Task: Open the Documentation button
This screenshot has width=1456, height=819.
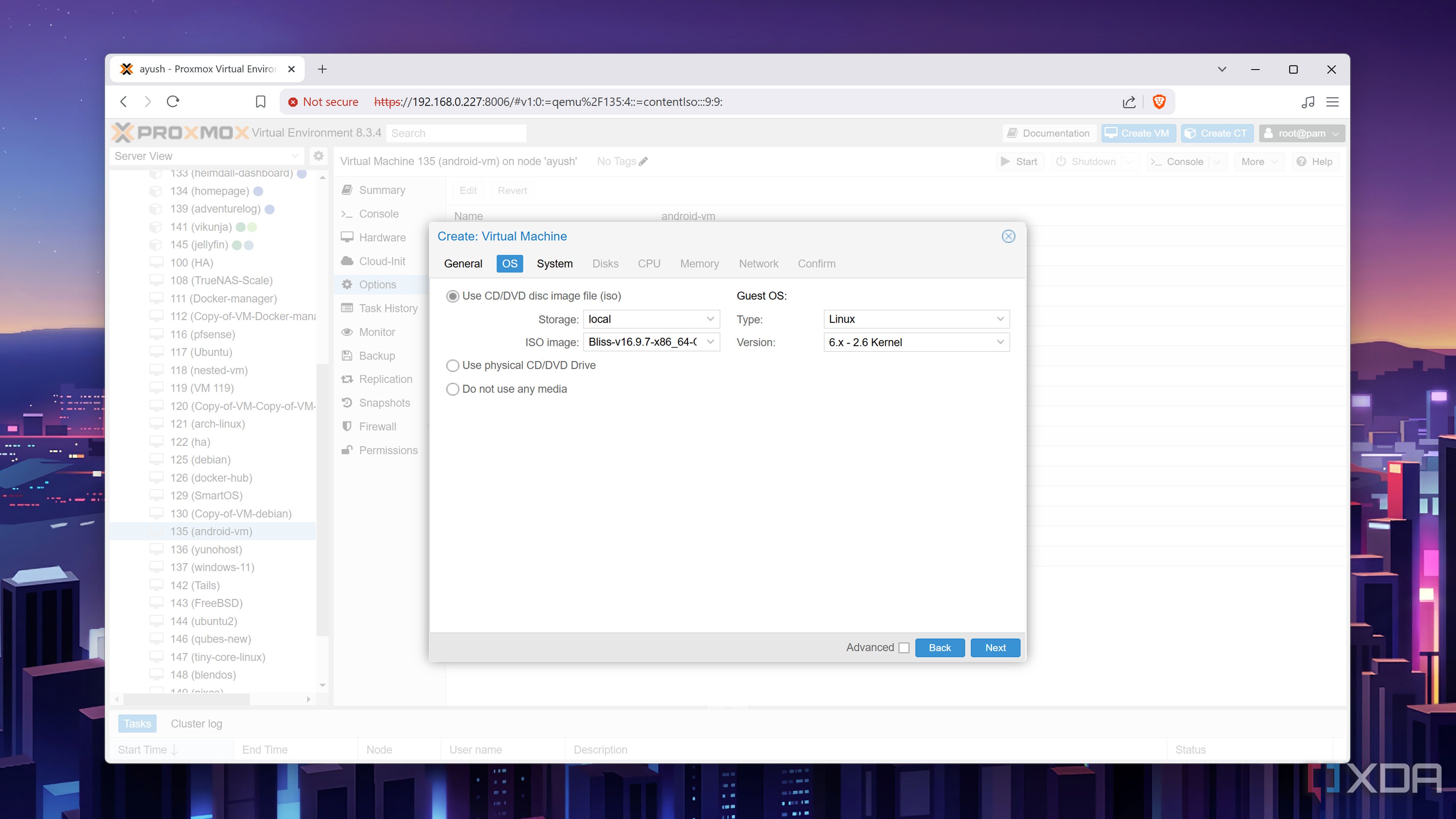Action: point(1050,133)
